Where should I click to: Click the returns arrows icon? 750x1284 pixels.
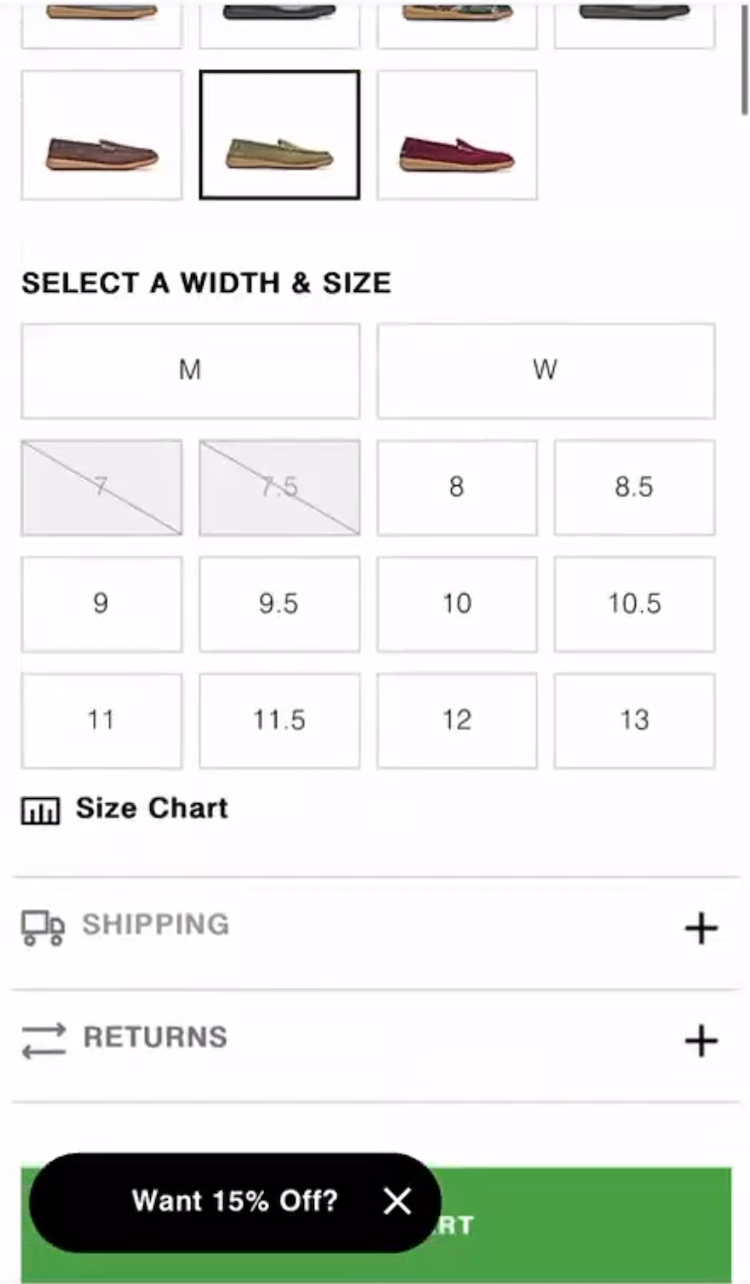(43, 1040)
